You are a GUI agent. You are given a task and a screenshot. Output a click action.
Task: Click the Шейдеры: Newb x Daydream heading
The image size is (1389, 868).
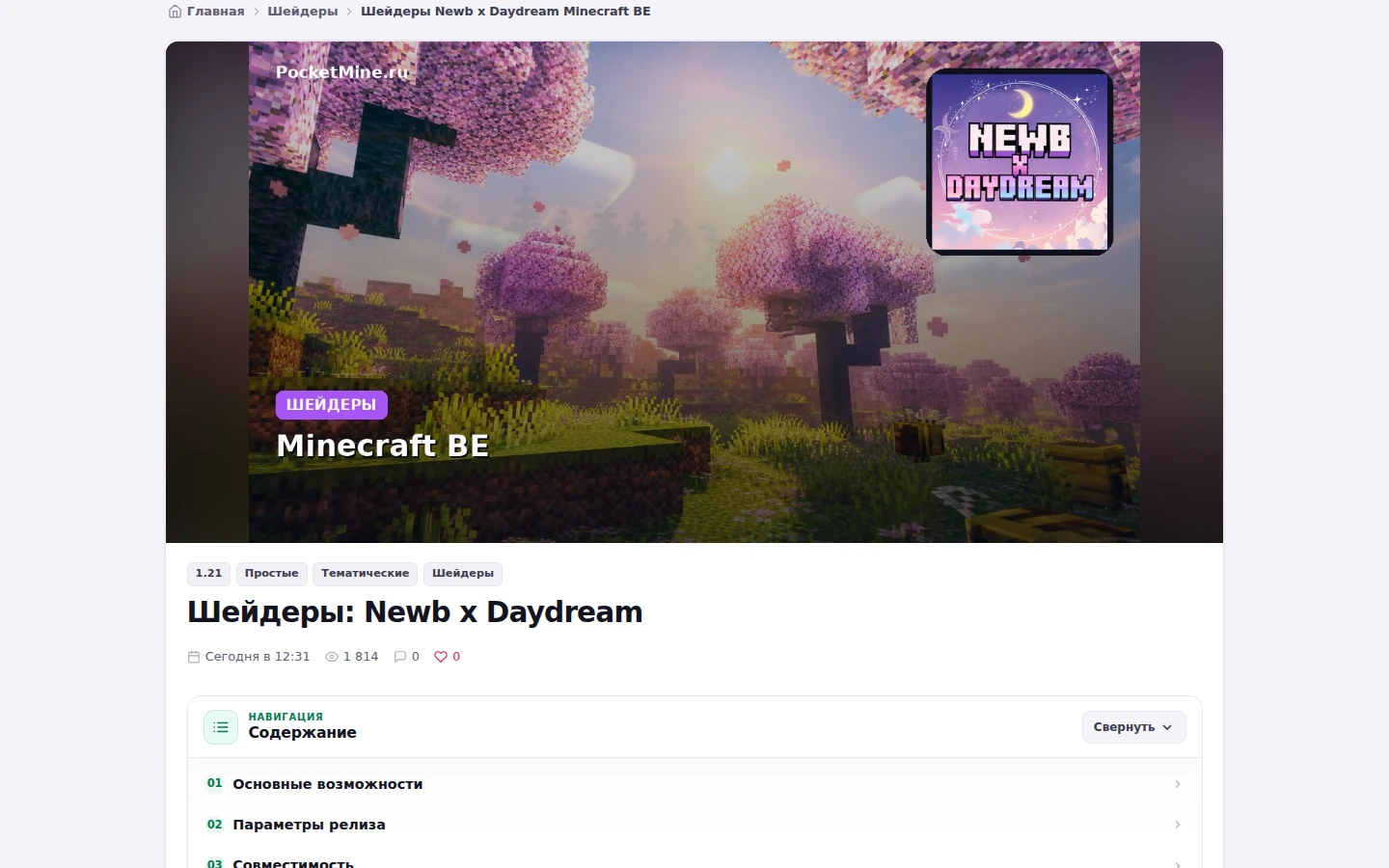point(415,612)
